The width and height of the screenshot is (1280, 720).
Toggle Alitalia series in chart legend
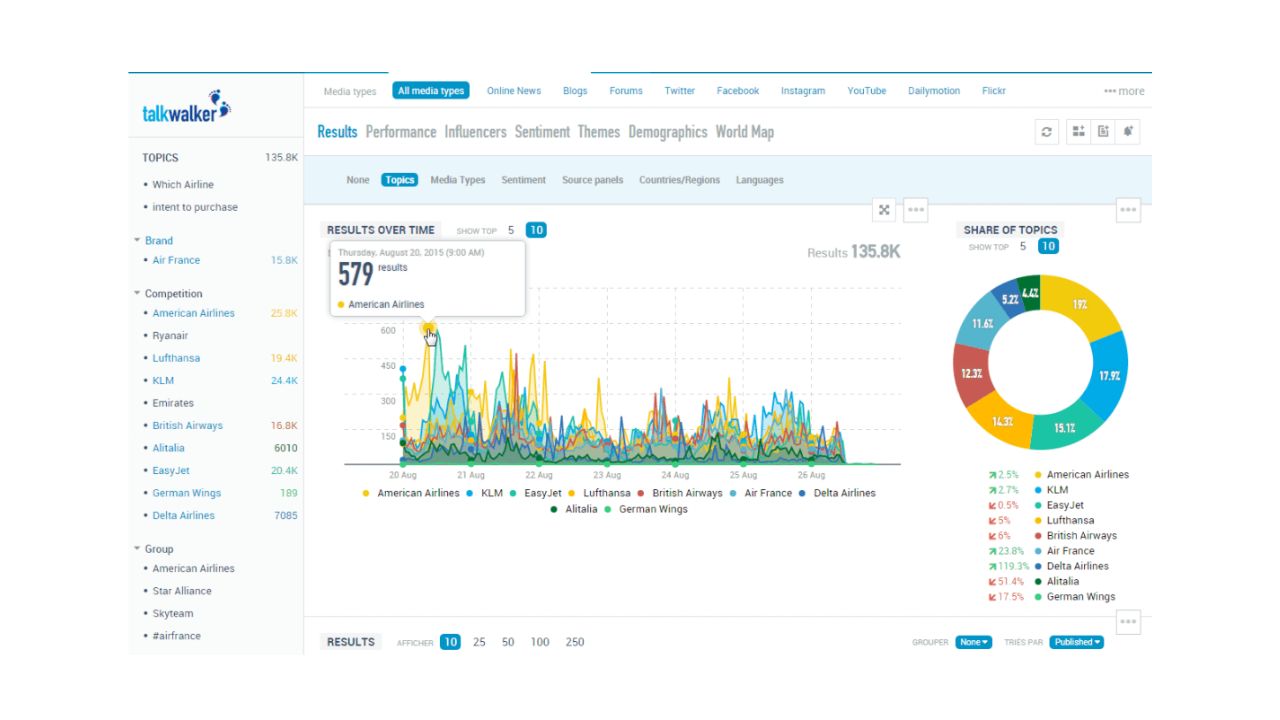click(574, 509)
